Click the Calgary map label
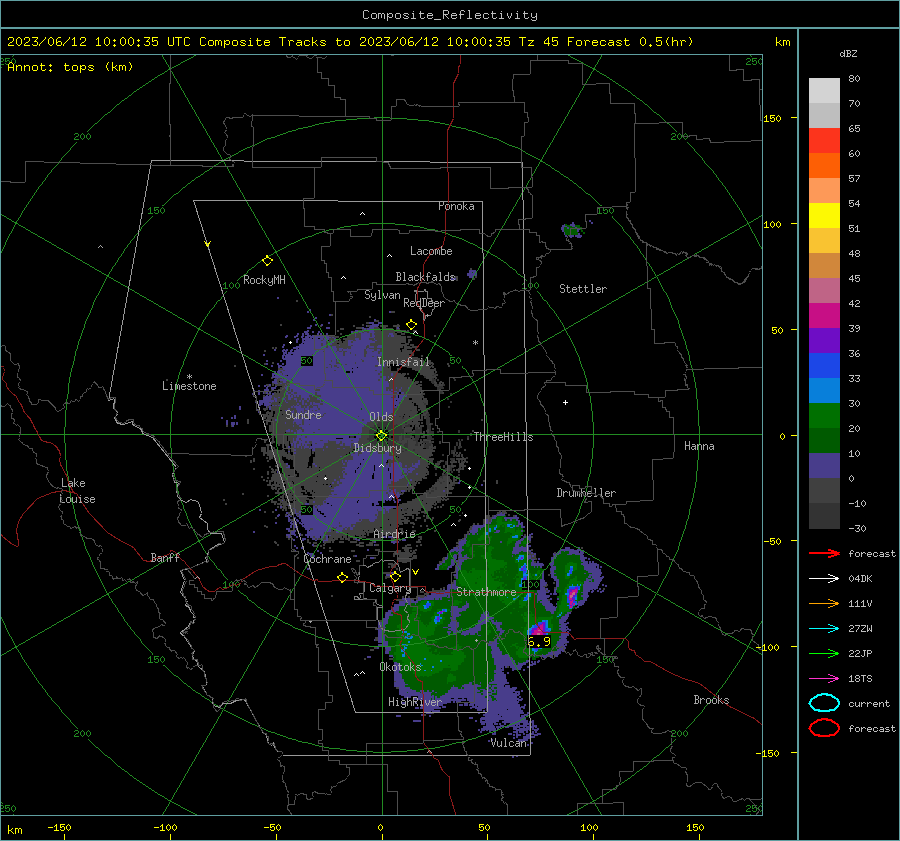Viewport: 900px width, 841px height. pos(390,588)
